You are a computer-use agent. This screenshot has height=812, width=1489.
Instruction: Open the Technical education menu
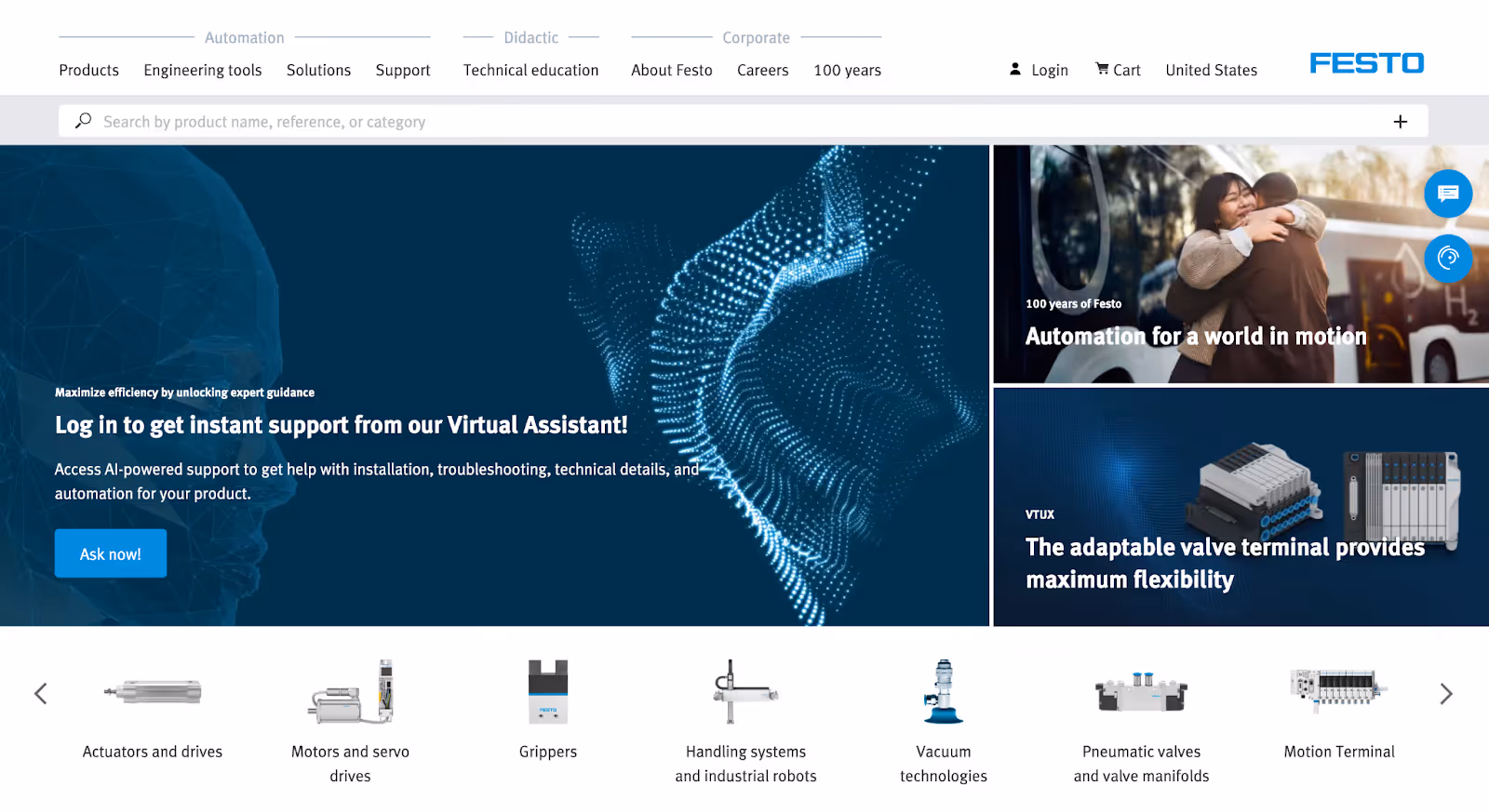click(x=531, y=71)
